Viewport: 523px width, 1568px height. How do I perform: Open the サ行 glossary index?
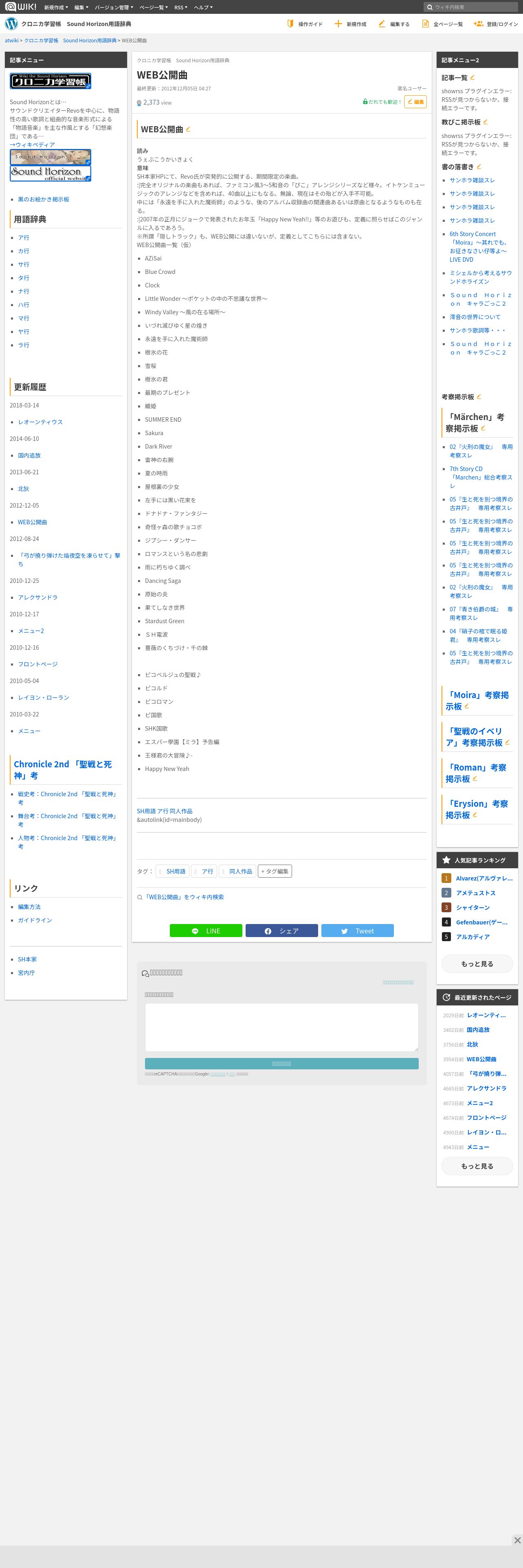(x=23, y=264)
